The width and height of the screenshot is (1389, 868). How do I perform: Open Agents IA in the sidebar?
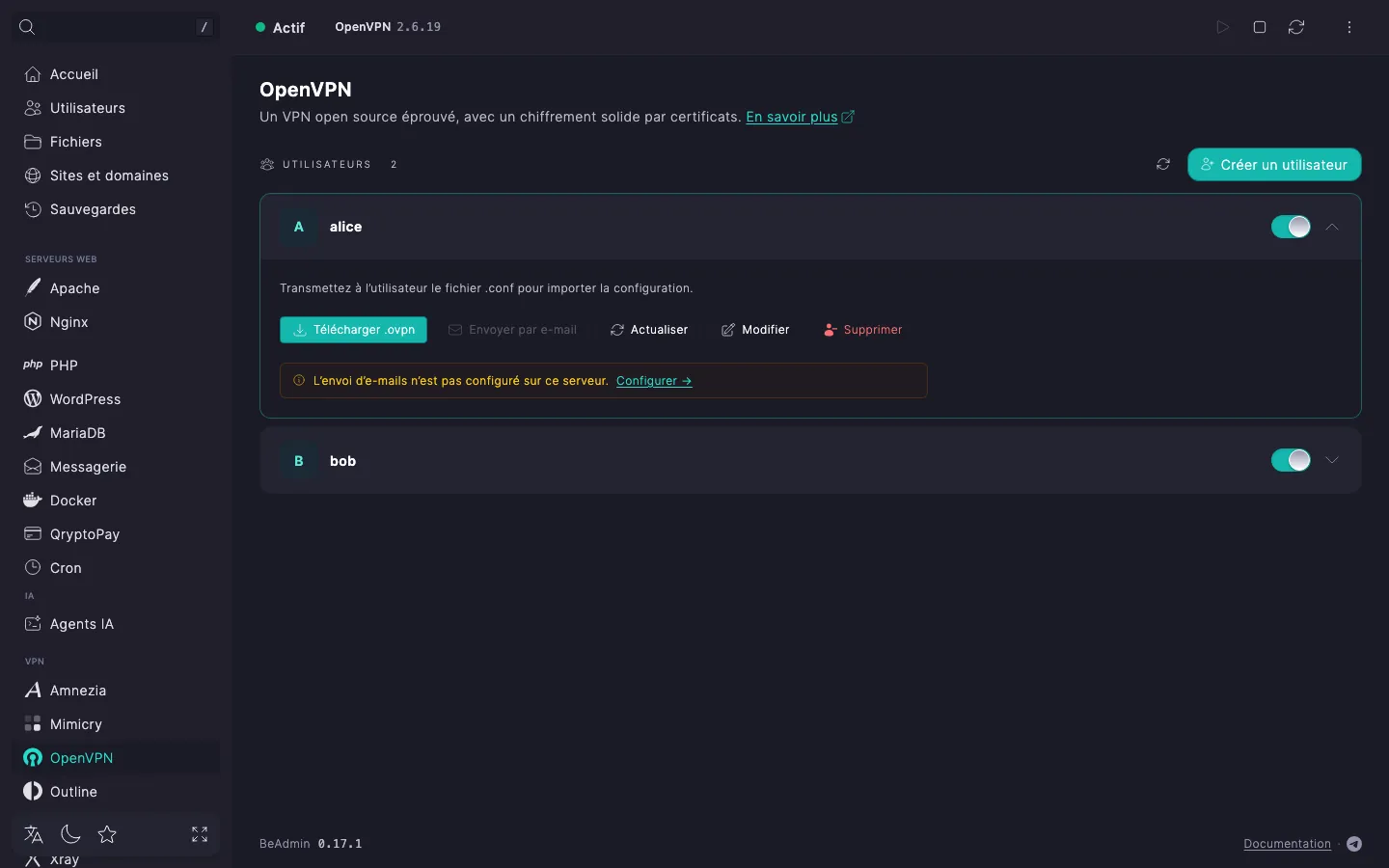(116, 624)
